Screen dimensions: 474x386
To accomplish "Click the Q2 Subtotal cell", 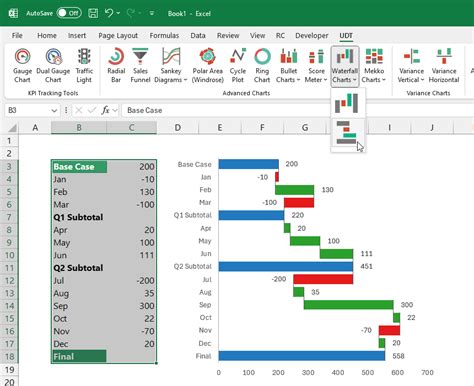I will pos(79,268).
